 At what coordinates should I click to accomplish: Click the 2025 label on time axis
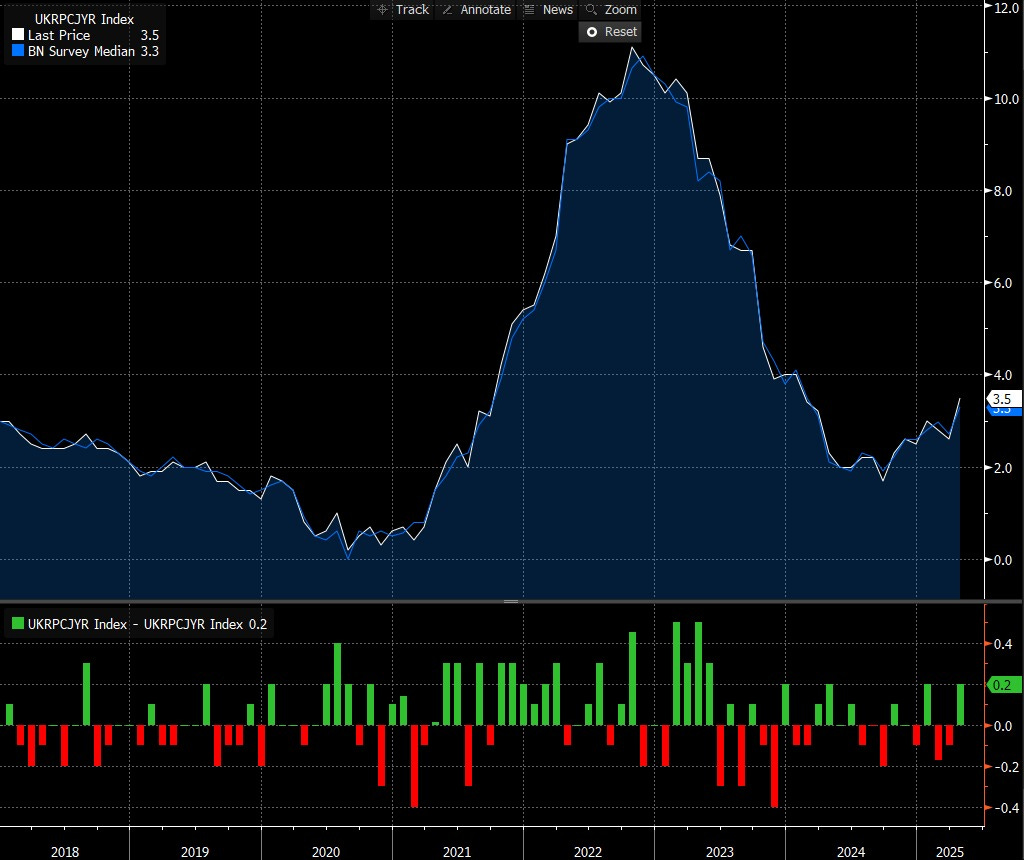[950, 852]
